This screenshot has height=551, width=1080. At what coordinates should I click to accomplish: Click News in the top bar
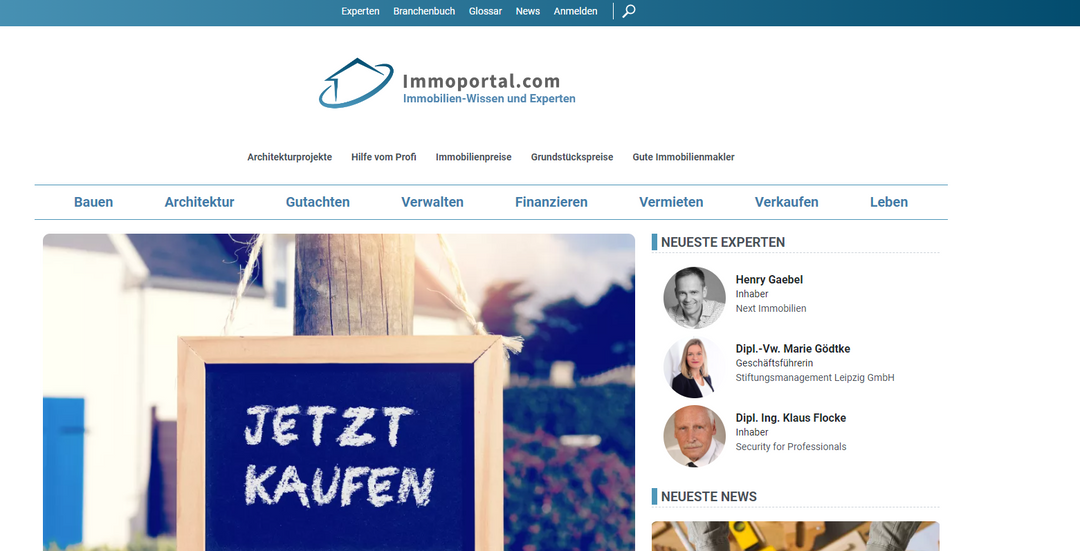point(527,11)
